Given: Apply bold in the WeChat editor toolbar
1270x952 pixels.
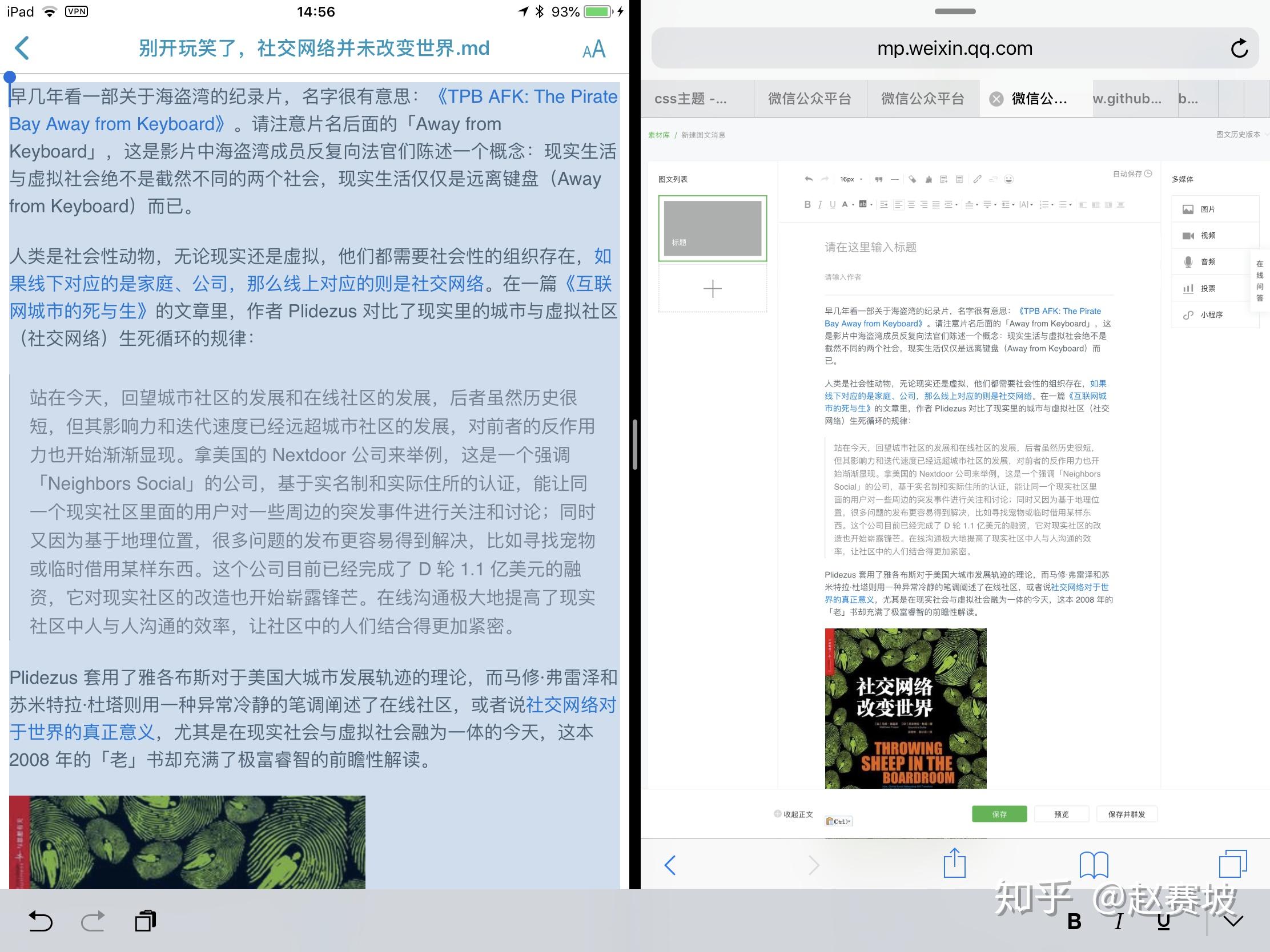Looking at the screenshot, I should pos(808,205).
